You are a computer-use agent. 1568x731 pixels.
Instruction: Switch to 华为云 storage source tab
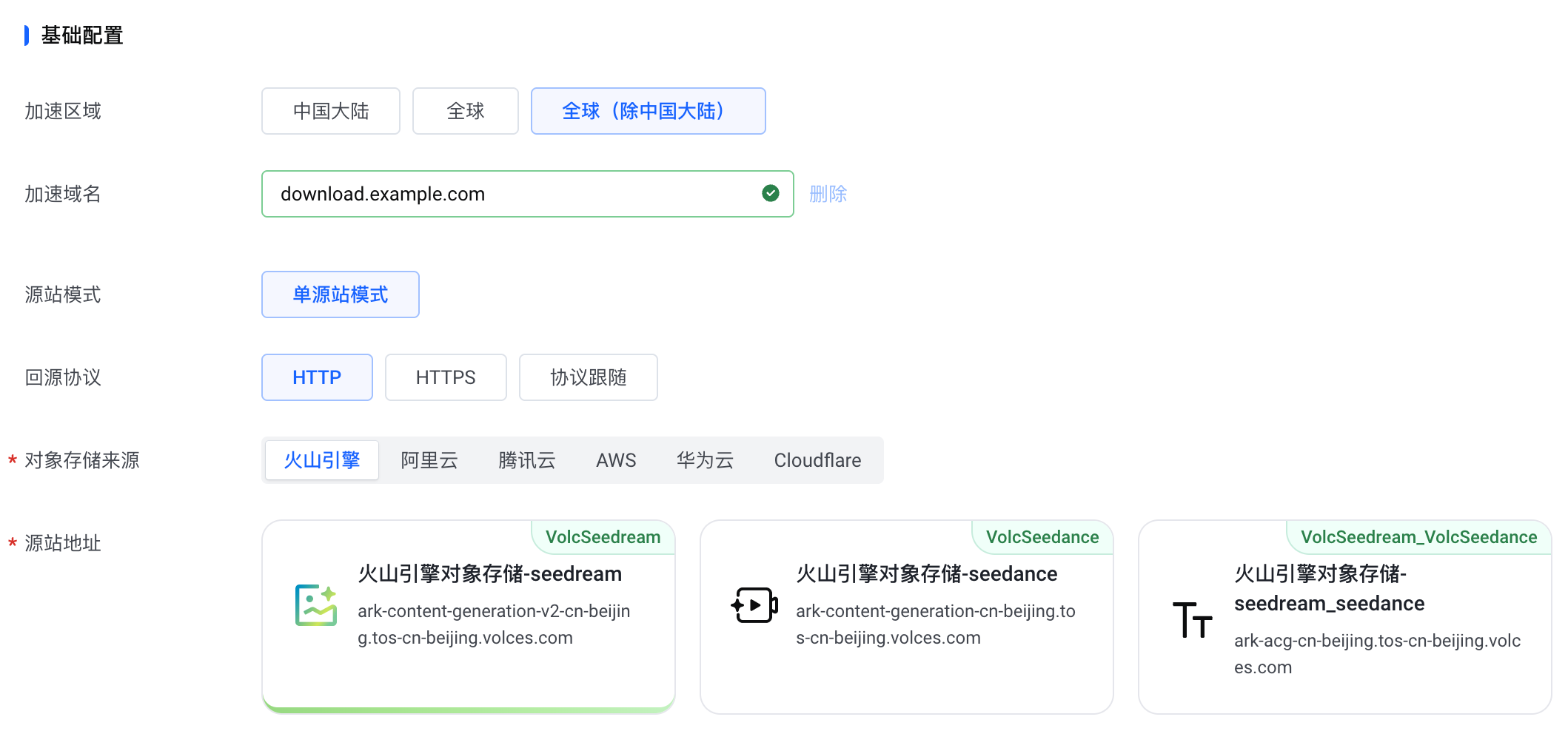coord(705,460)
